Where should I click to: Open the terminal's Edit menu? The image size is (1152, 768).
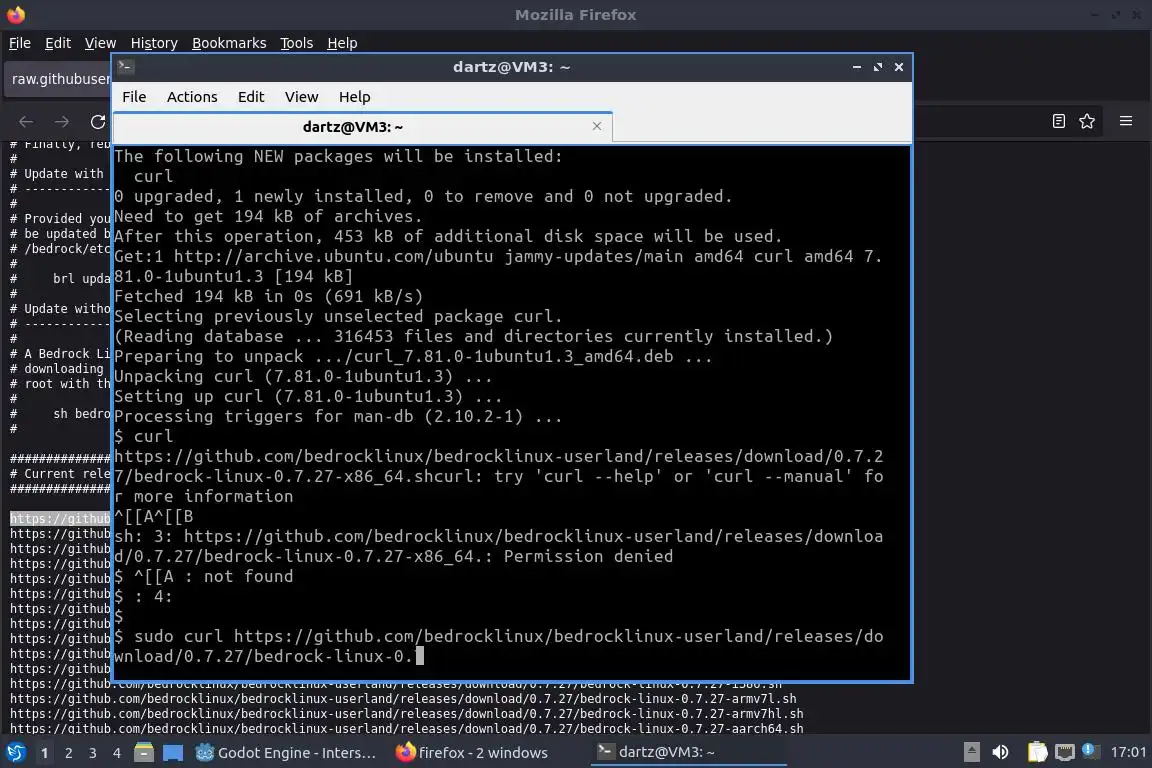pyautogui.click(x=251, y=97)
